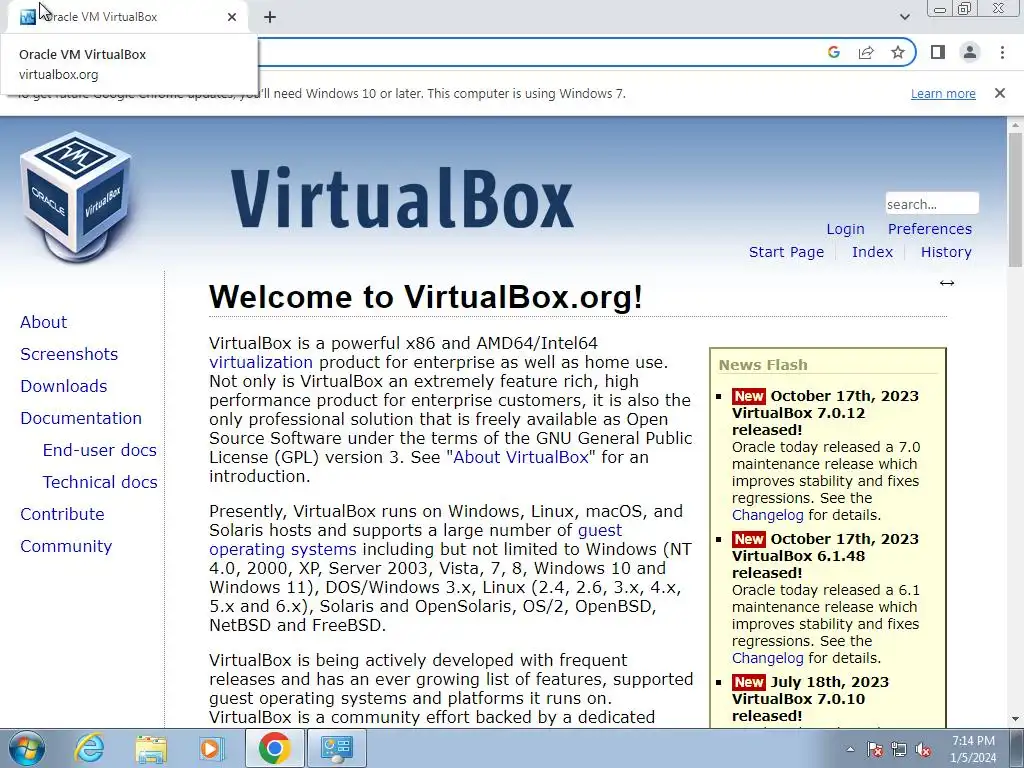Image resolution: width=1024 pixels, height=768 pixels.
Task: Go to Start Page link
Action: coord(786,252)
